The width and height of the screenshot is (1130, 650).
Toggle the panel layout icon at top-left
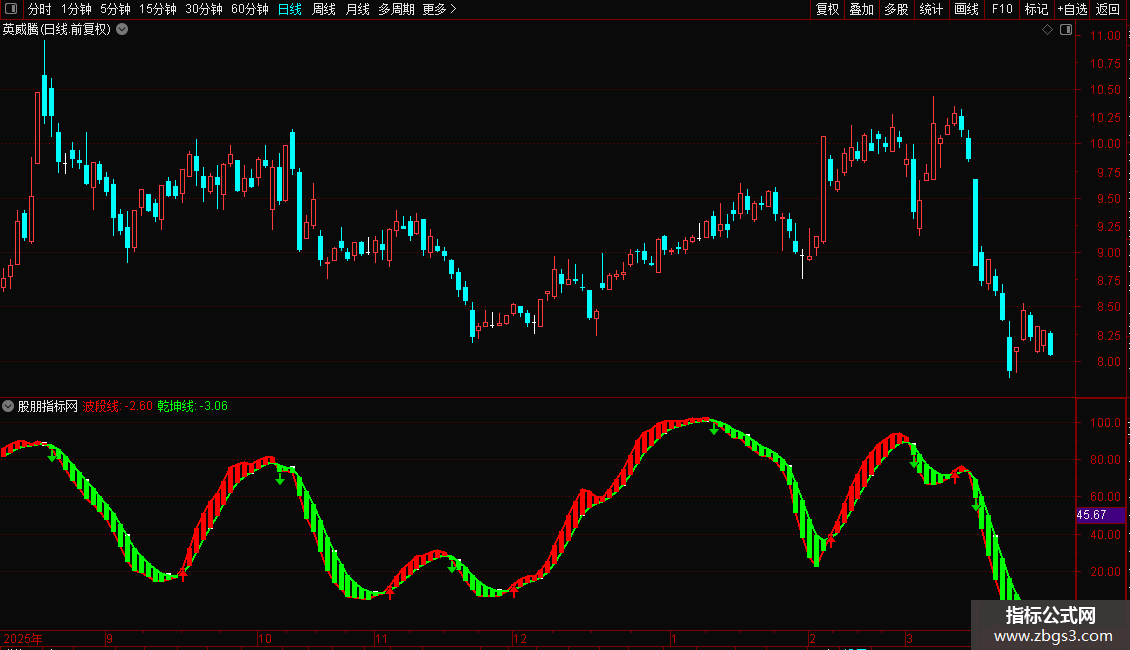pyautogui.click(x=11, y=9)
